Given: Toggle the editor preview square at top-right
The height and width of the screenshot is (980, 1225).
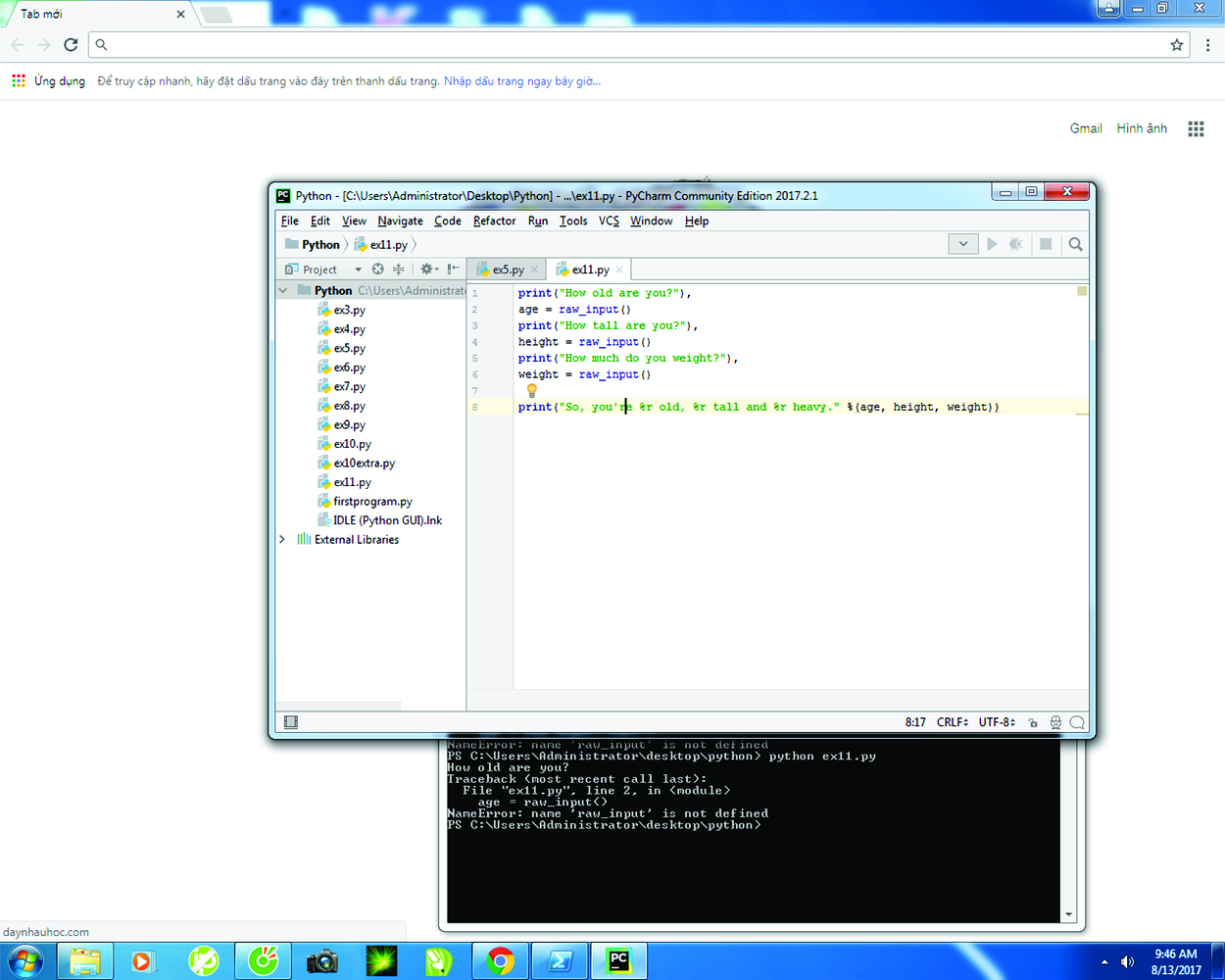Looking at the screenshot, I should [1080, 290].
